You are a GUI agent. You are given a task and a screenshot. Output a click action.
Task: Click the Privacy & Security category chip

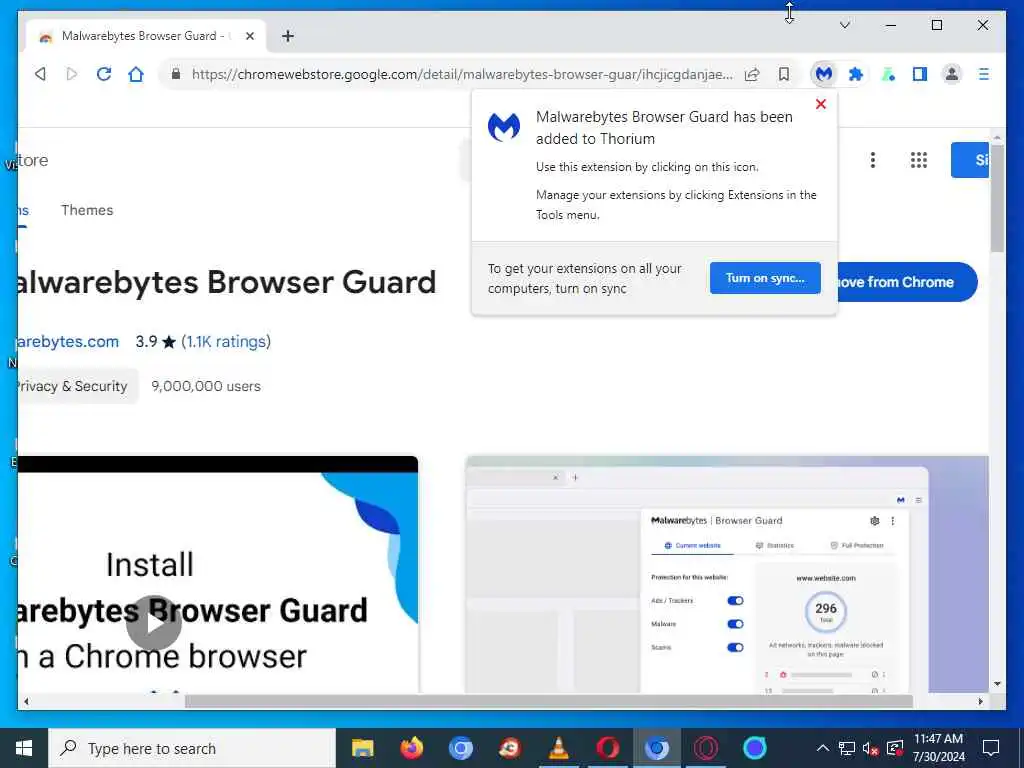click(77, 386)
